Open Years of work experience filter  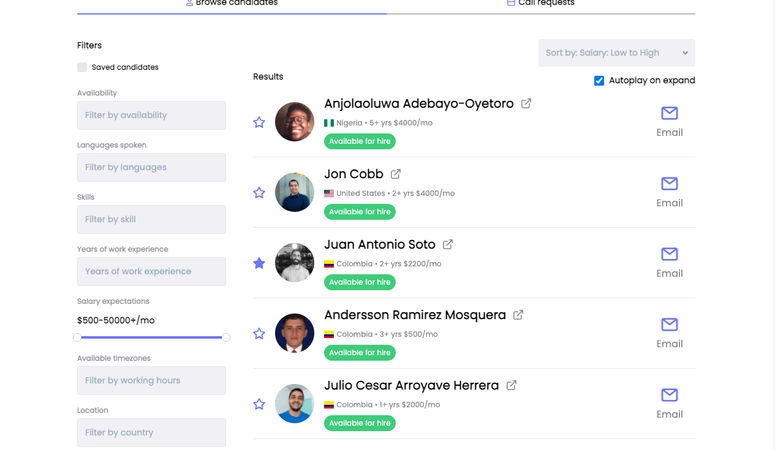151,271
